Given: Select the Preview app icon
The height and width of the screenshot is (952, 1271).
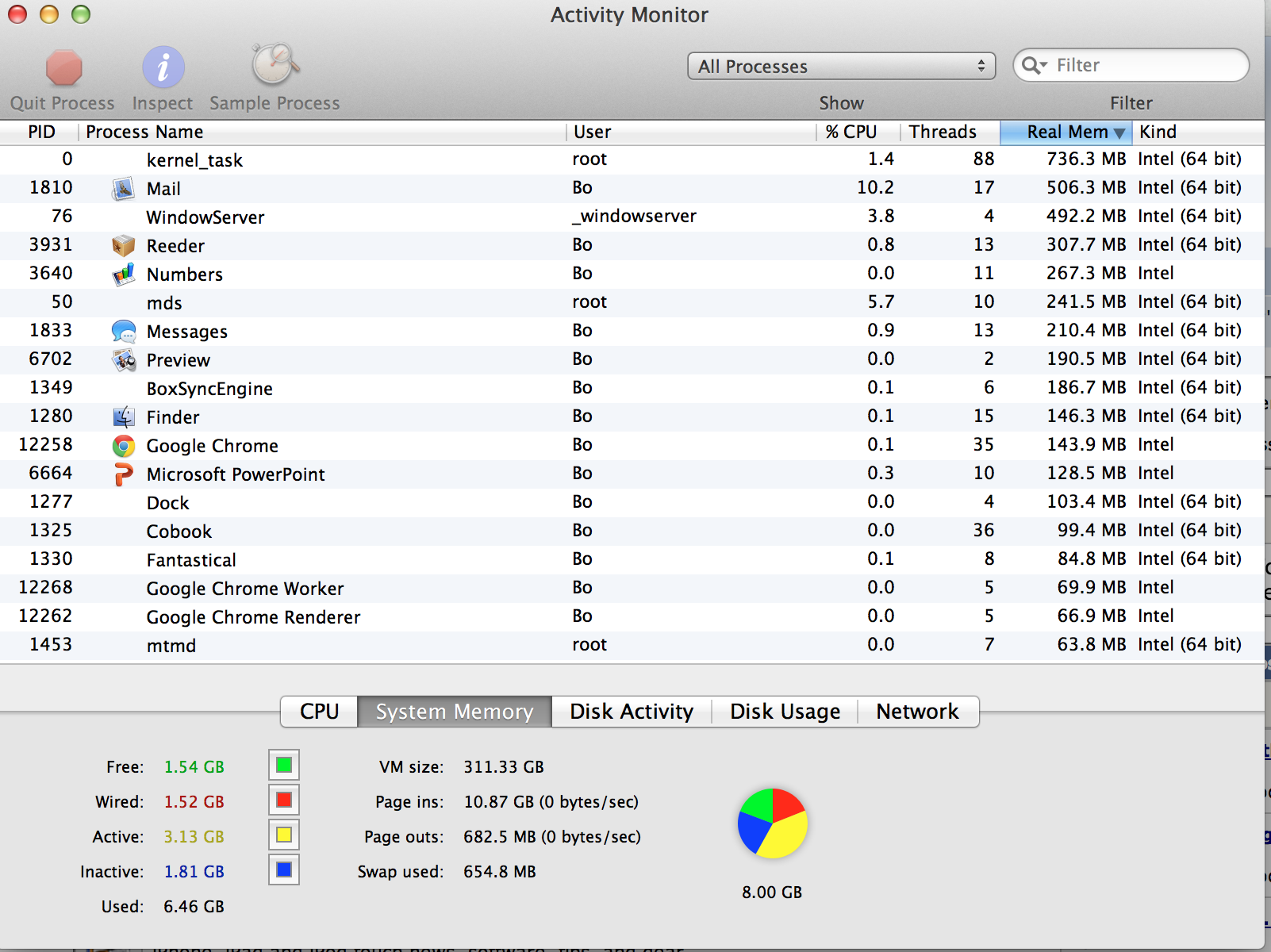Looking at the screenshot, I should click(x=123, y=360).
